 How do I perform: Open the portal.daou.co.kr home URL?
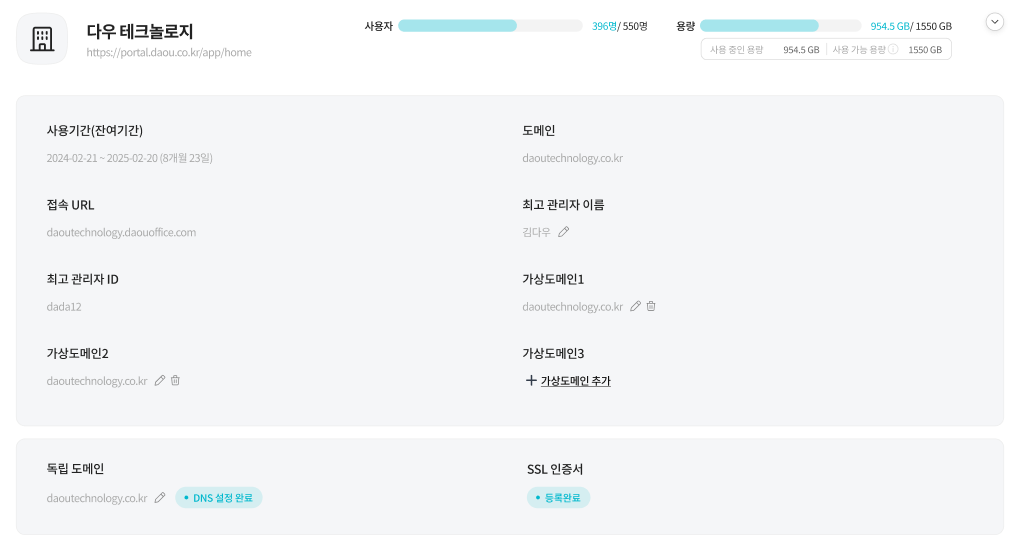pyautogui.click(x=169, y=53)
